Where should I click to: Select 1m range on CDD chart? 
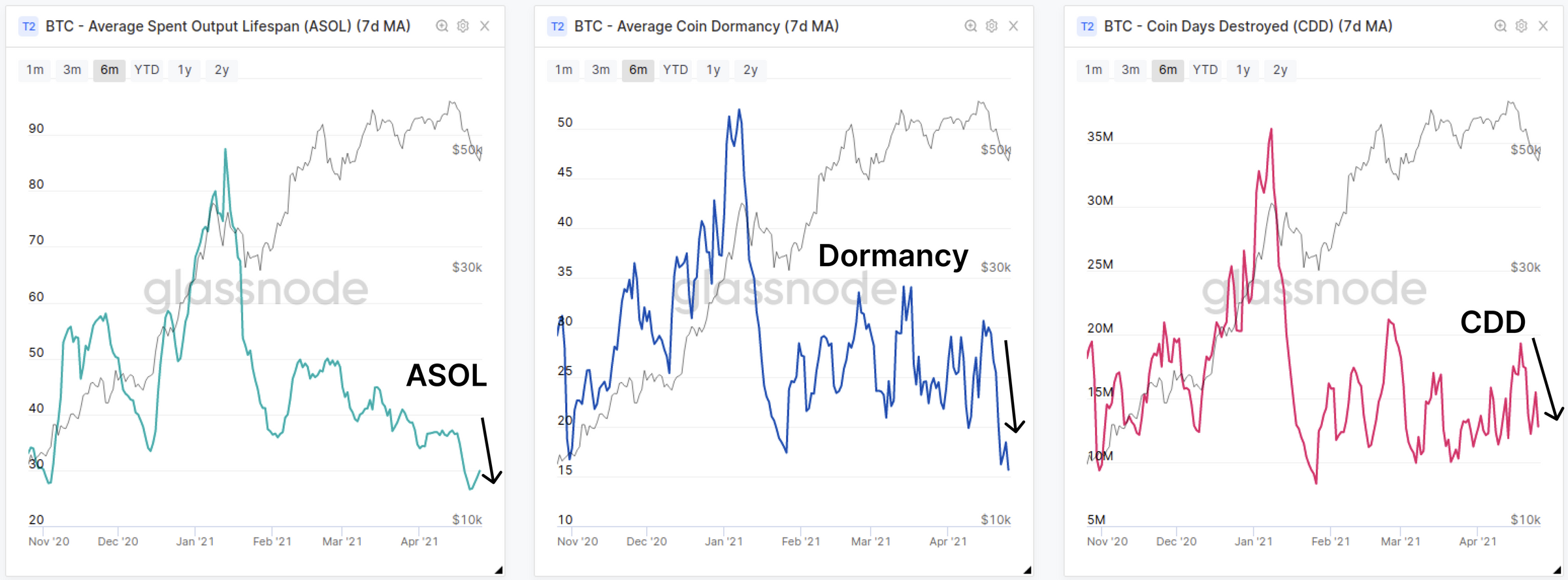point(1094,70)
